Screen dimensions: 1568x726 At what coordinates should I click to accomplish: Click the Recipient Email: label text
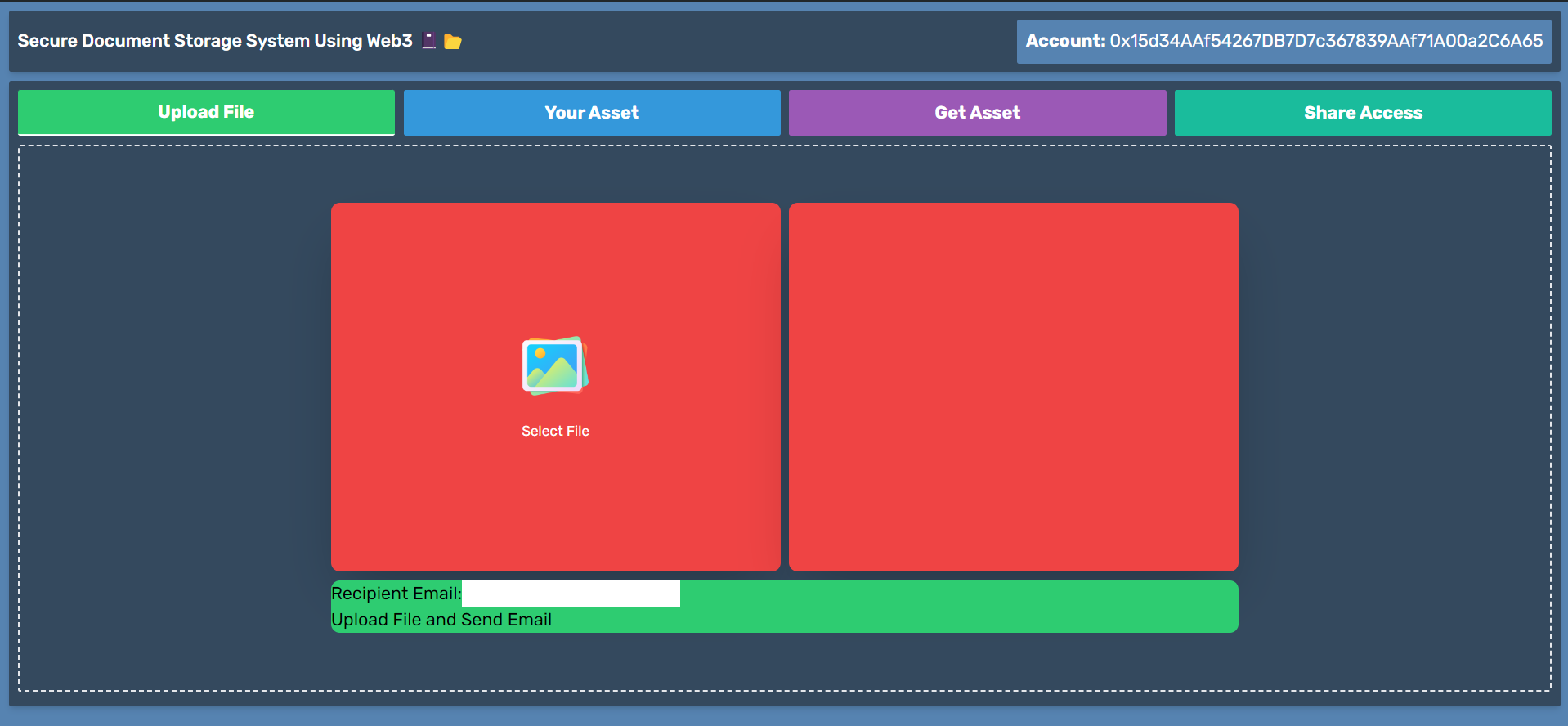coord(396,594)
